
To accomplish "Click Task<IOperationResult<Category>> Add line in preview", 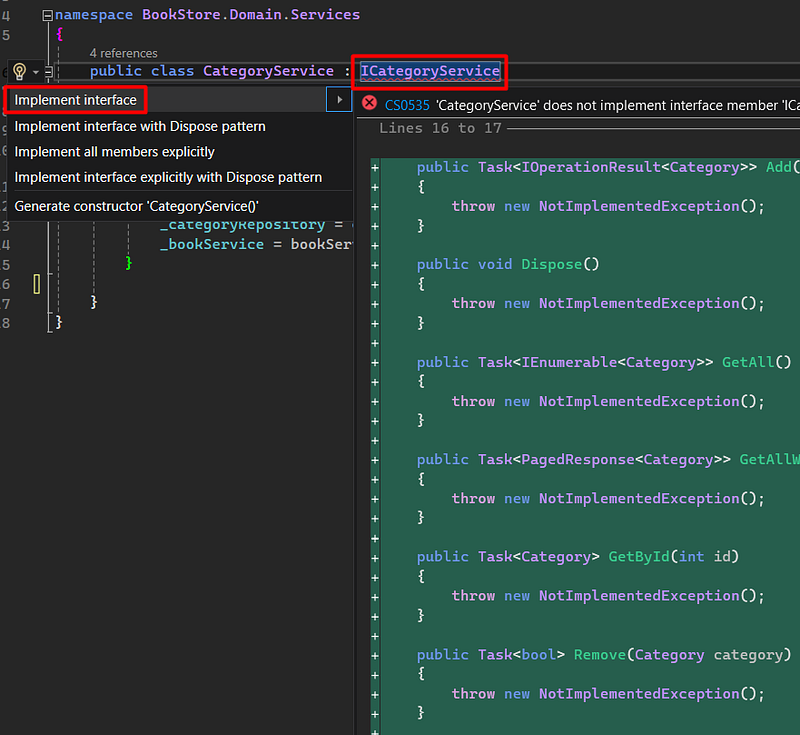I will 607,167.
